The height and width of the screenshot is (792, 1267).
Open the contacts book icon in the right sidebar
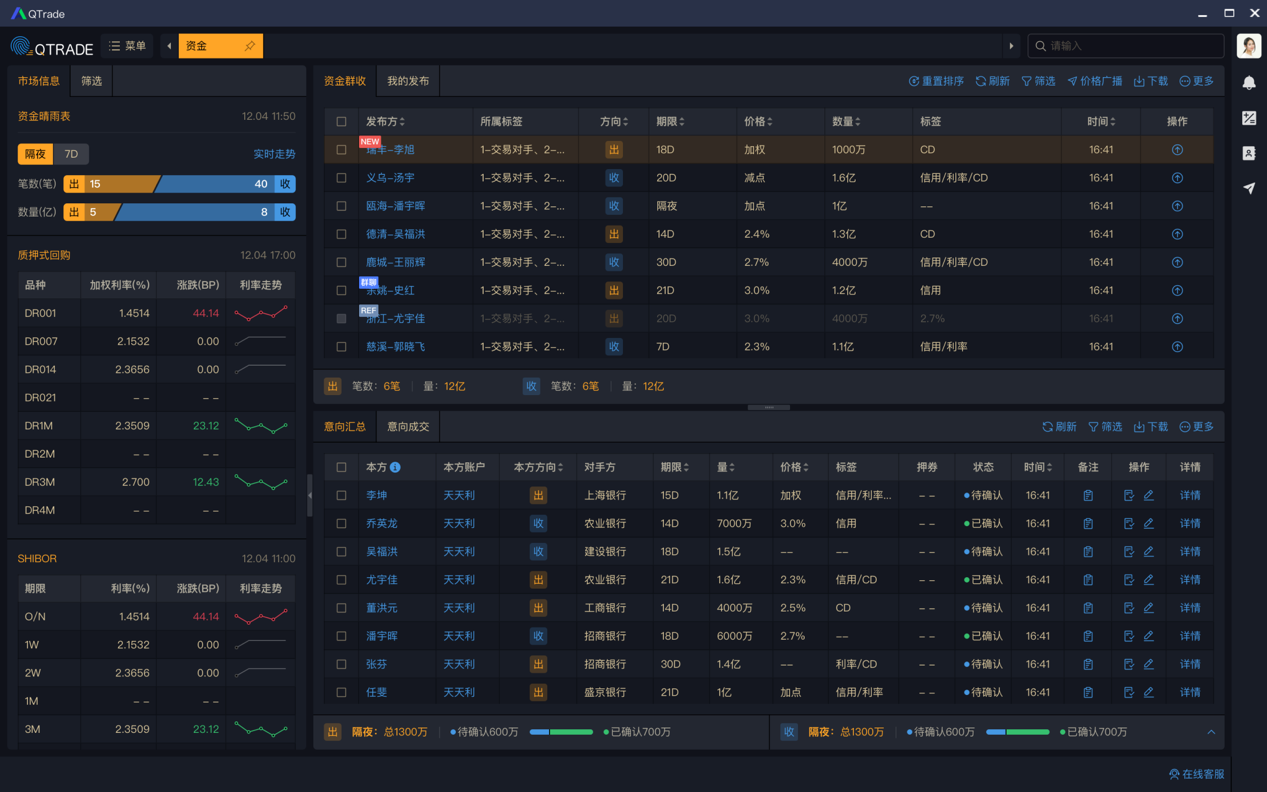point(1248,153)
